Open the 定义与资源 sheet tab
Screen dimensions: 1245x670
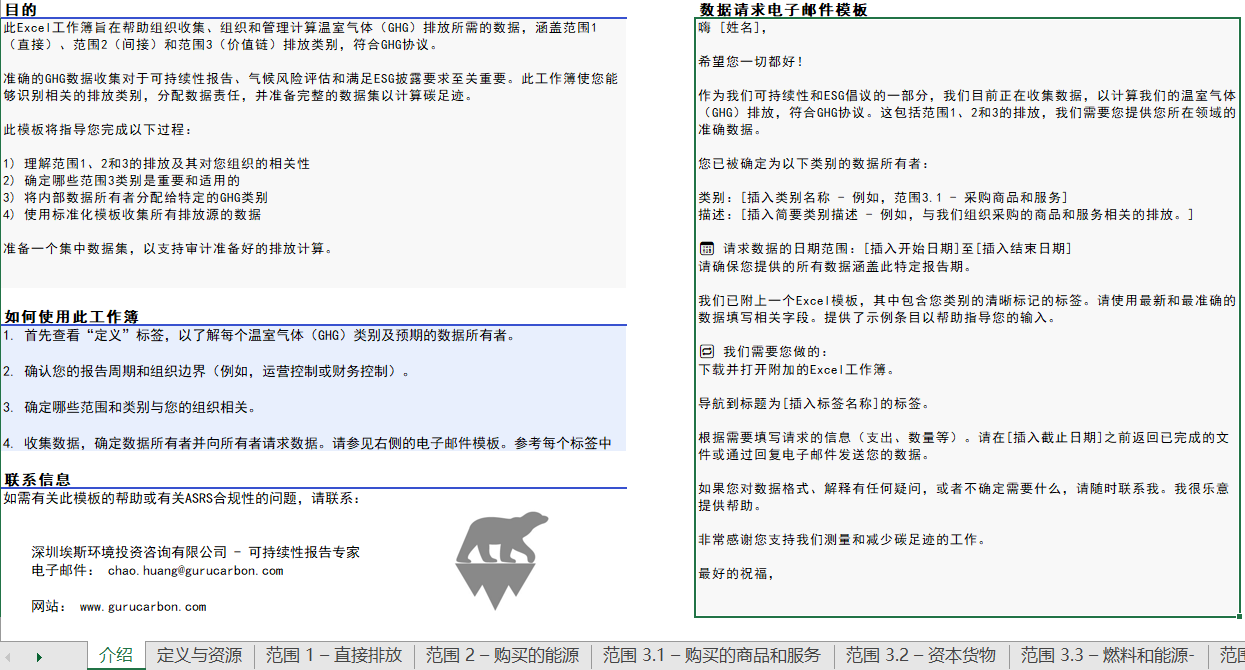coord(199,655)
